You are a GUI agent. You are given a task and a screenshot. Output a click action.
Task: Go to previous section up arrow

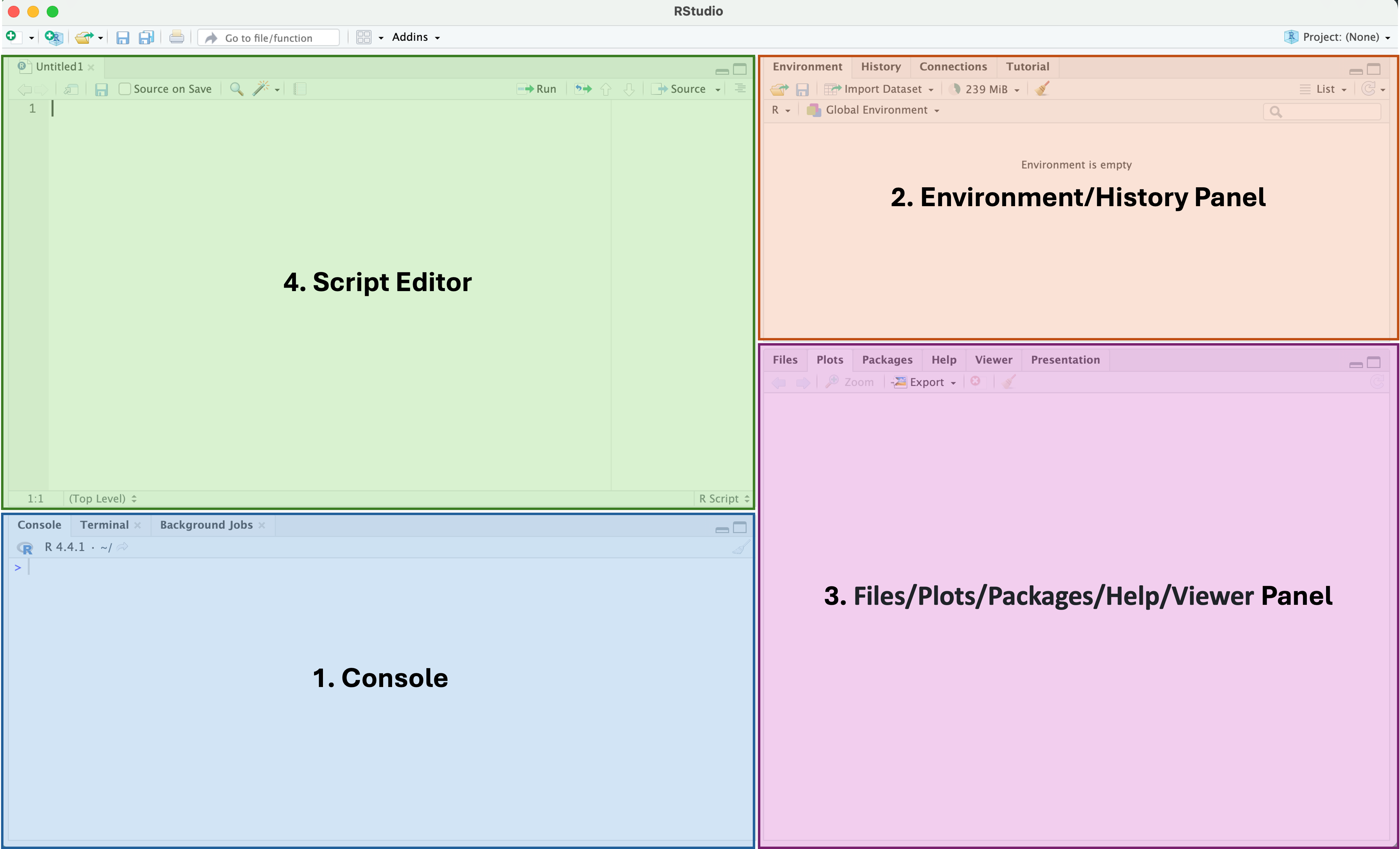click(606, 89)
